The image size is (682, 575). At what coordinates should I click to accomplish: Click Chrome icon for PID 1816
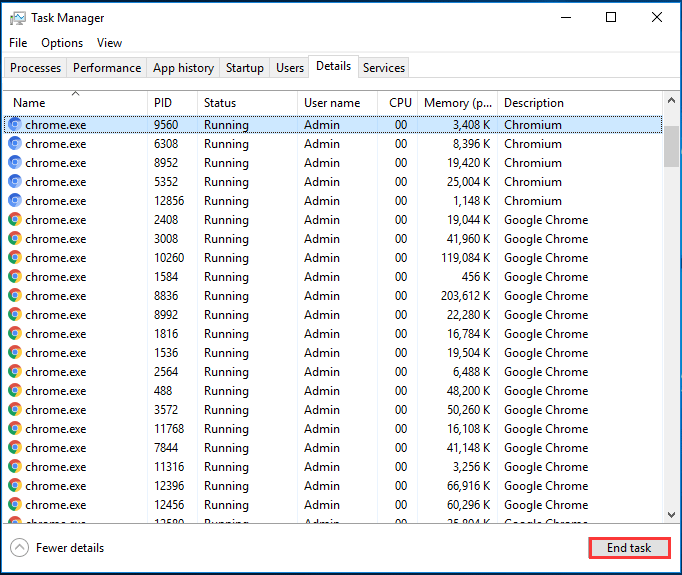(15, 334)
